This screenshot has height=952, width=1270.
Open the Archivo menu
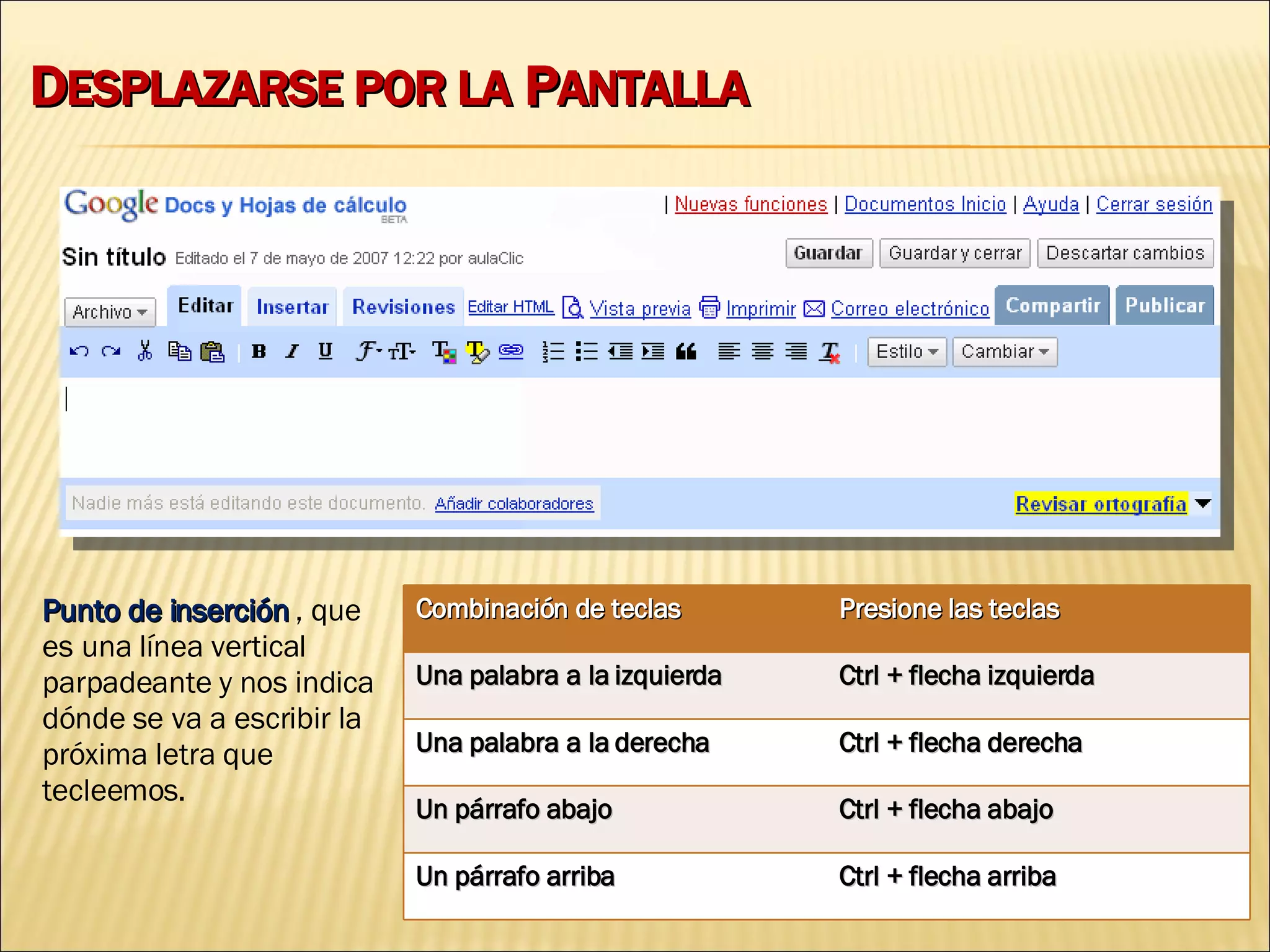tap(110, 312)
